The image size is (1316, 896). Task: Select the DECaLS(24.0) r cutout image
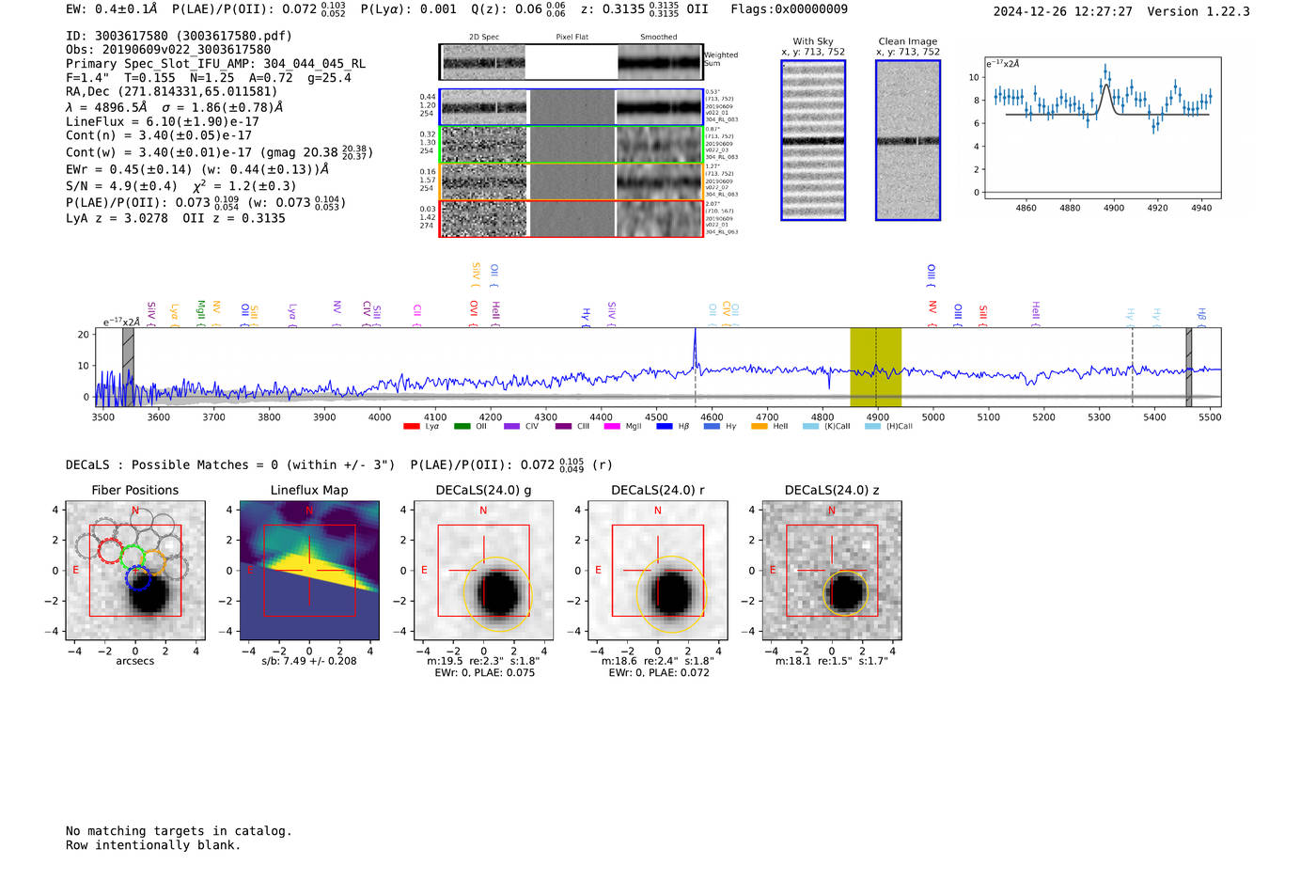tap(657, 570)
